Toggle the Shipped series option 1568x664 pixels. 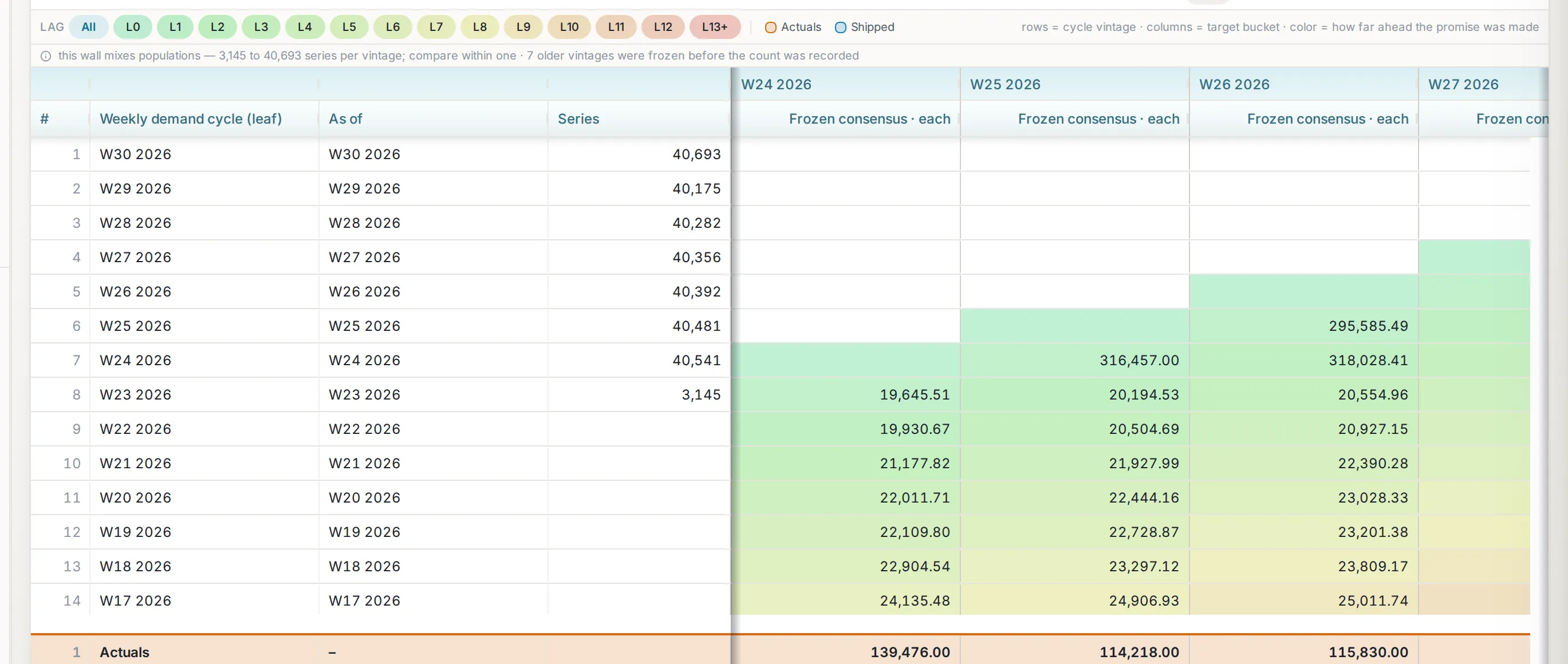[864, 27]
